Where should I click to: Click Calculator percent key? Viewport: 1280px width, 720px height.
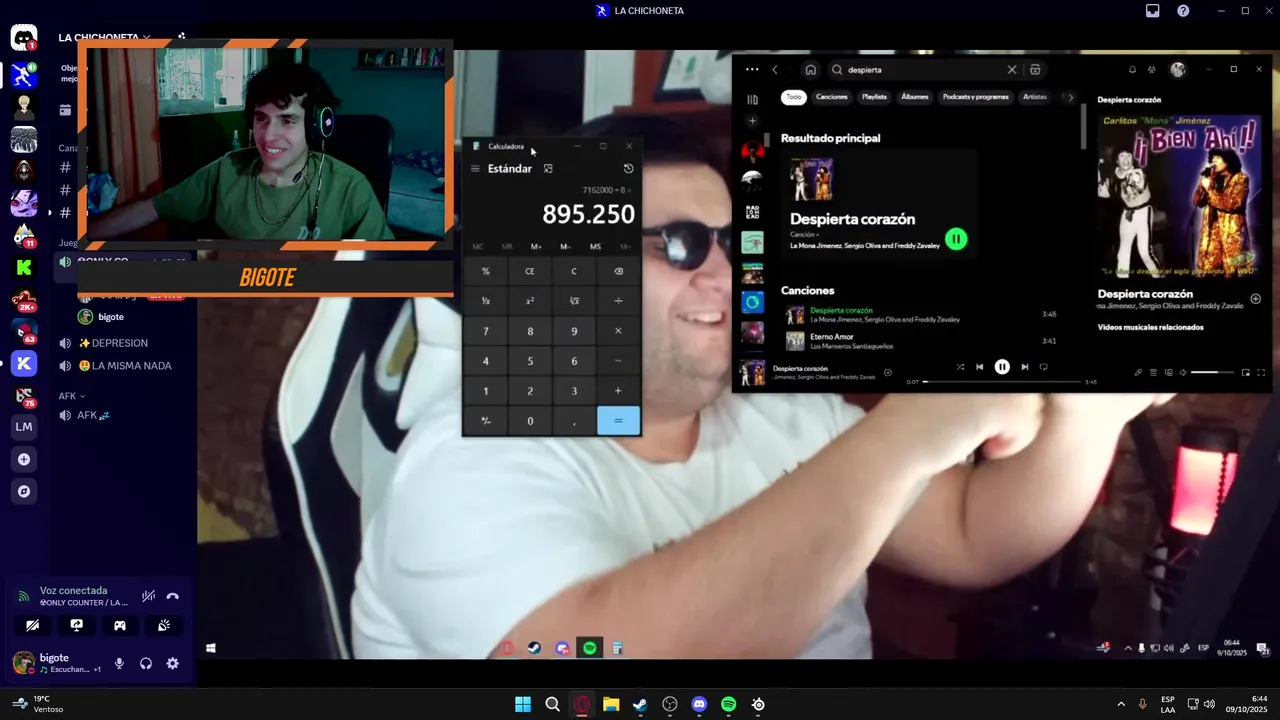(486, 271)
